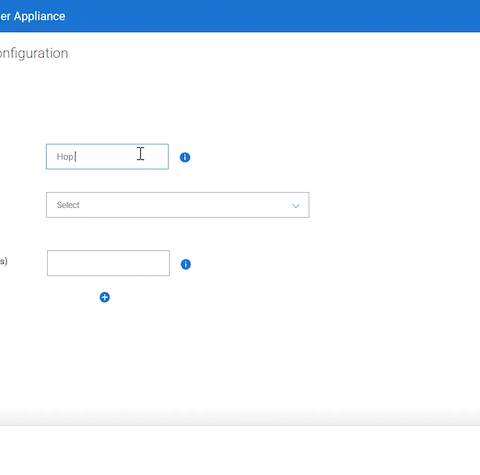Viewport: 480px width, 475px height.
Task: Show help for the field containing "Hop"
Action: pyautogui.click(x=185, y=157)
